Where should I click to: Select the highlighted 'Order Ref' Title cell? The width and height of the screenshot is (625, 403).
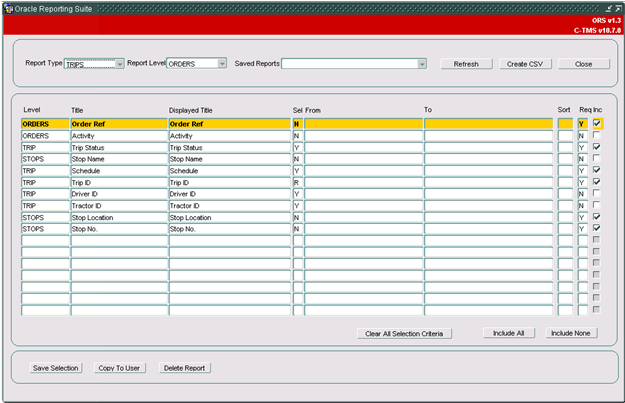tap(119, 124)
